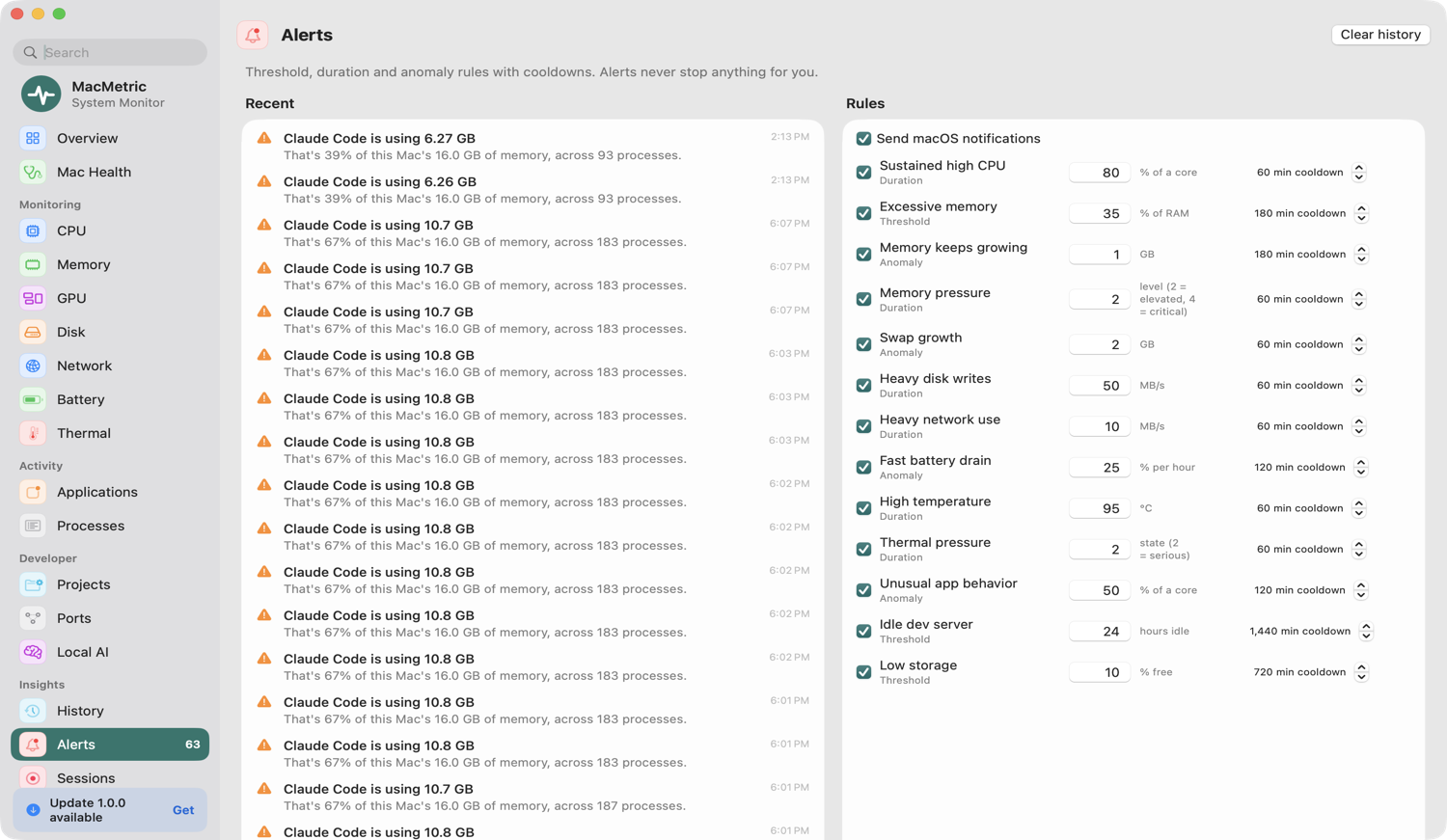Click warning icon of 6.27 GB alert
Viewport: 1447px width, 840px height.
(263, 138)
